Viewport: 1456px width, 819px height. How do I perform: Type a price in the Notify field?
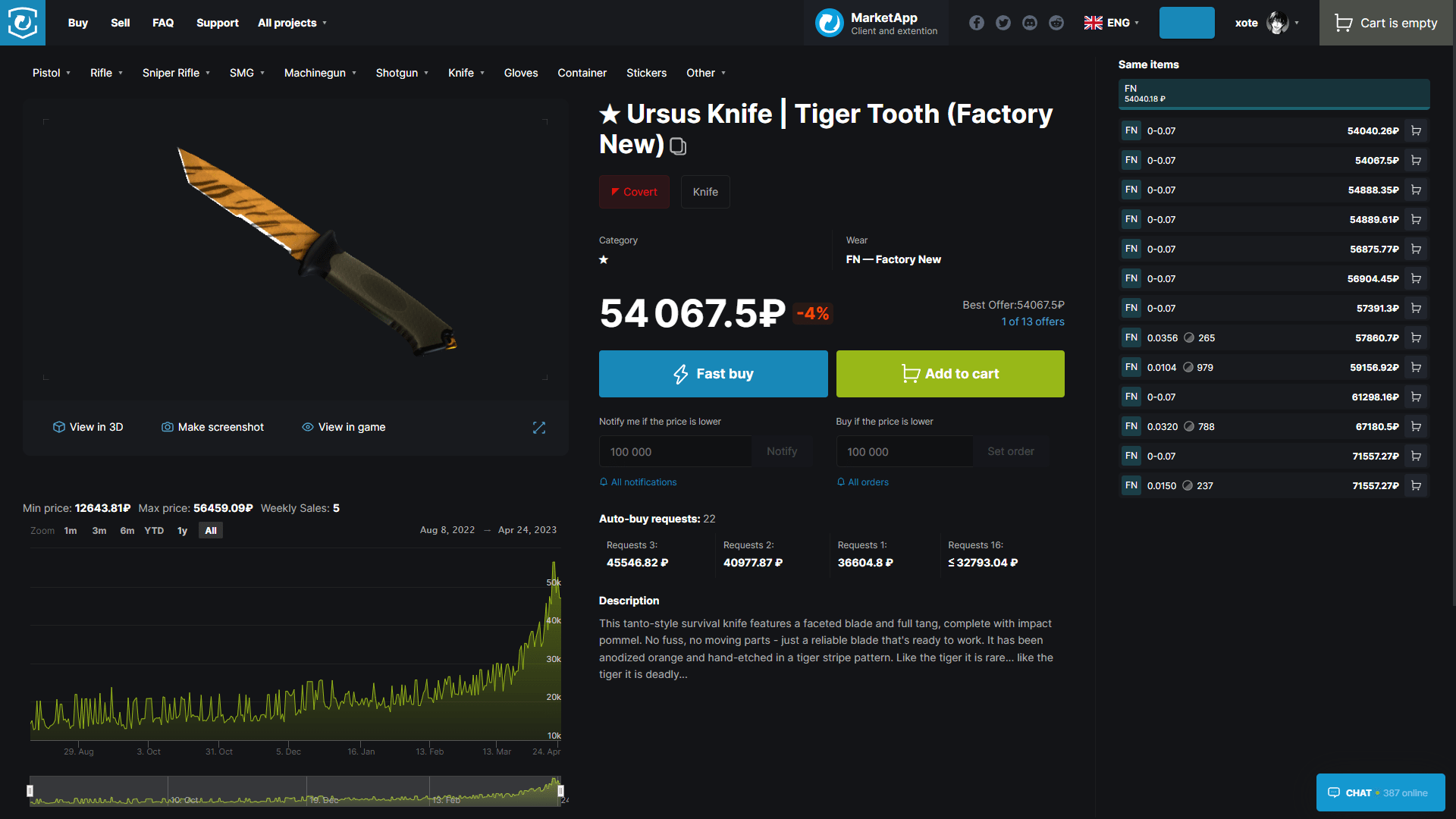coord(675,451)
